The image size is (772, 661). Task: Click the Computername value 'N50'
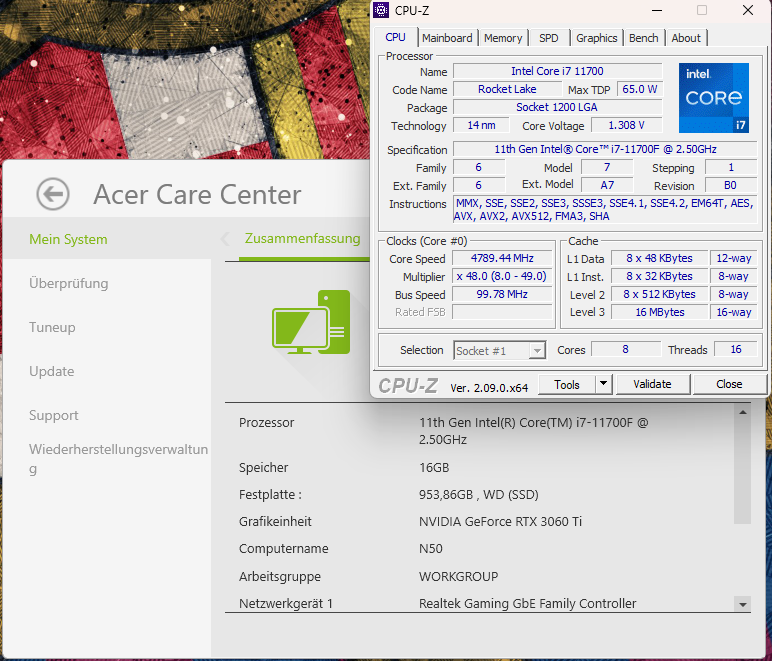point(431,549)
